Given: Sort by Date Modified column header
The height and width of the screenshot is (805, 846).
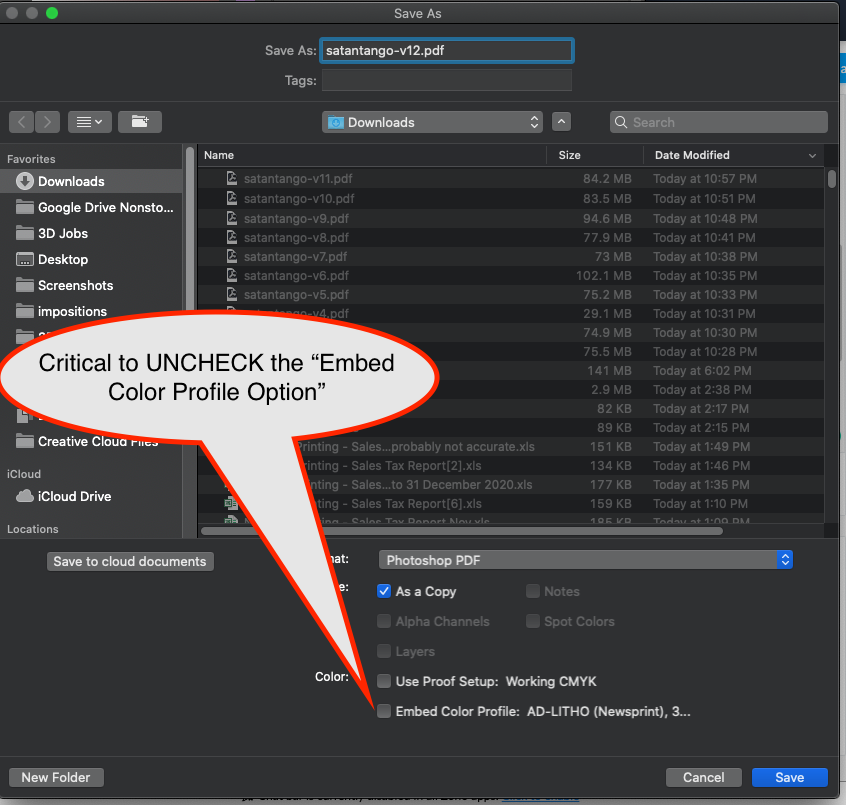Looking at the screenshot, I should [692, 155].
